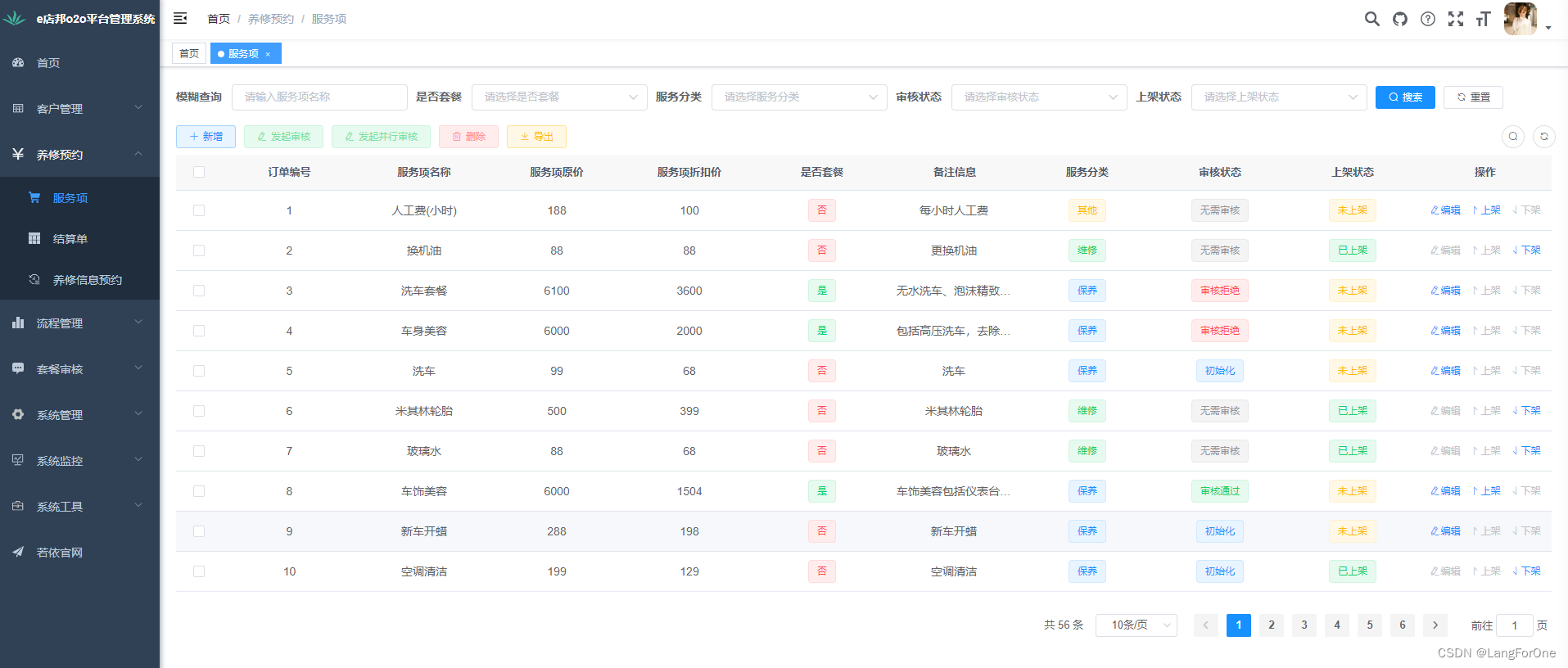
Task: Click the 若依官网 paper plane icon
Action: pyautogui.click(x=18, y=552)
